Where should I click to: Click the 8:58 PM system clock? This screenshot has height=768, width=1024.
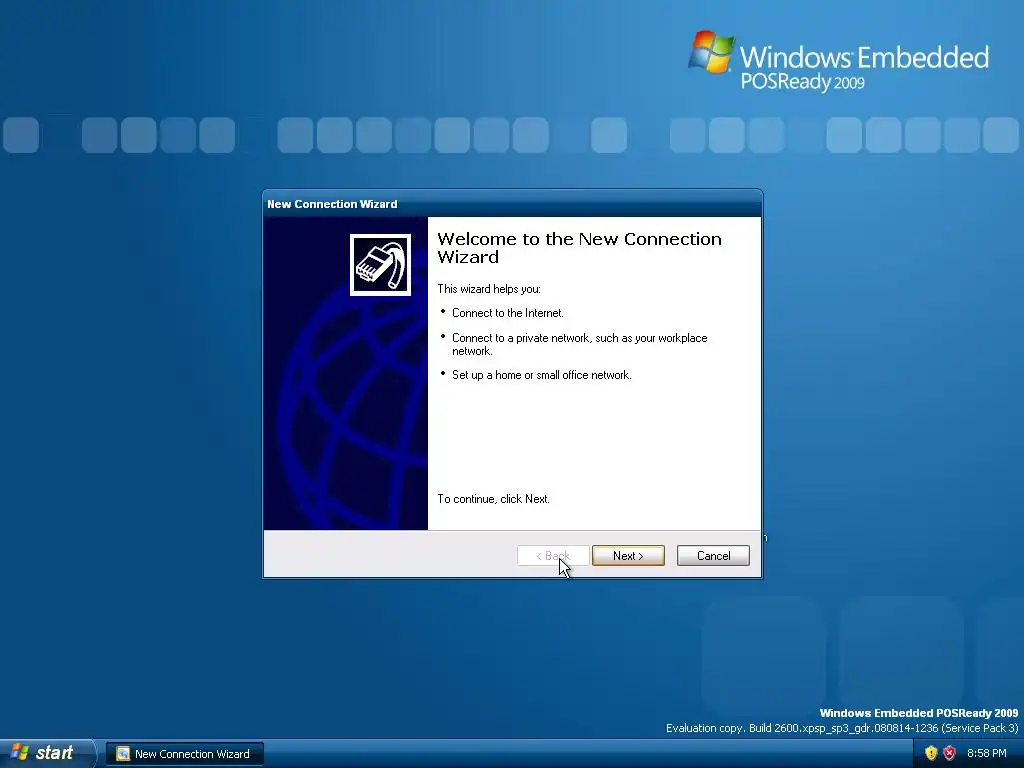[986, 753]
